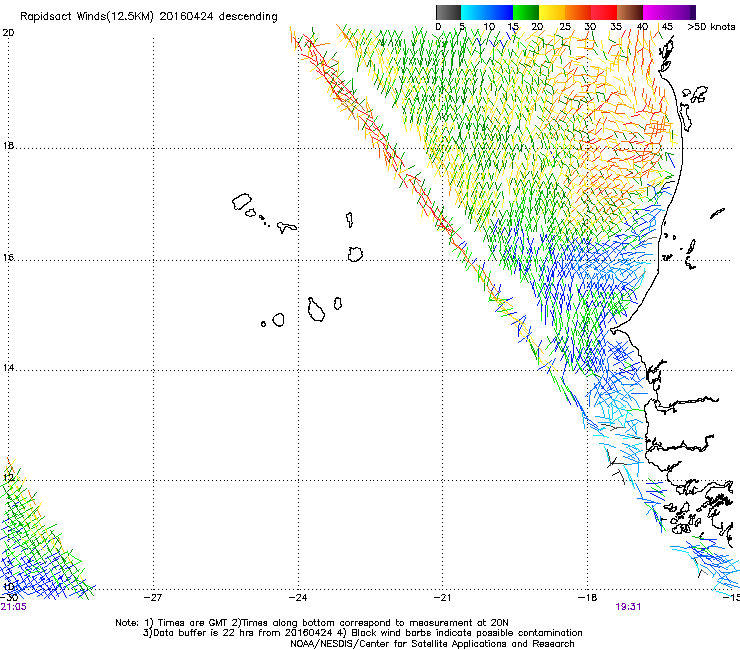Click the round Boa Vista island outline at 16N

(x=355, y=254)
